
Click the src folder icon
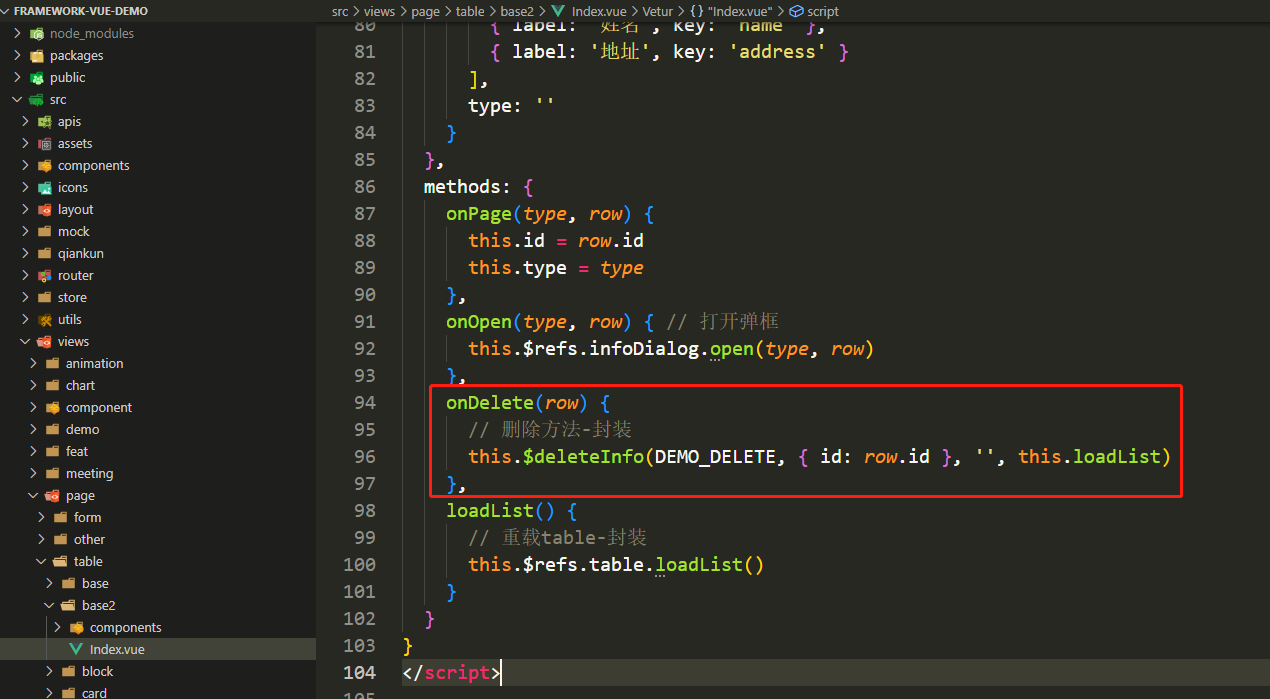click(37, 99)
